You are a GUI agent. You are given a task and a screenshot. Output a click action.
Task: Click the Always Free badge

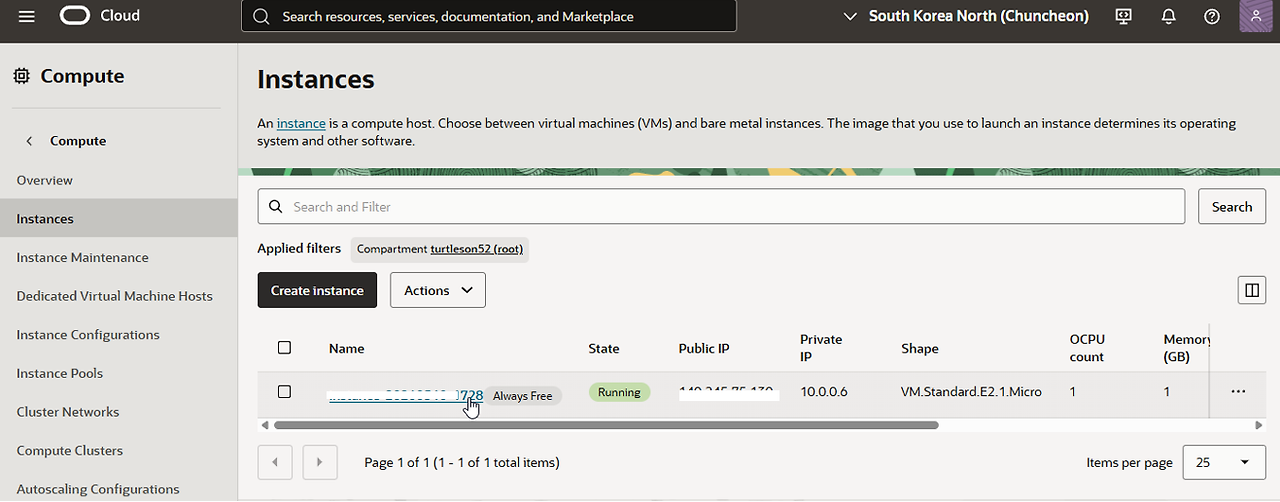coord(523,396)
